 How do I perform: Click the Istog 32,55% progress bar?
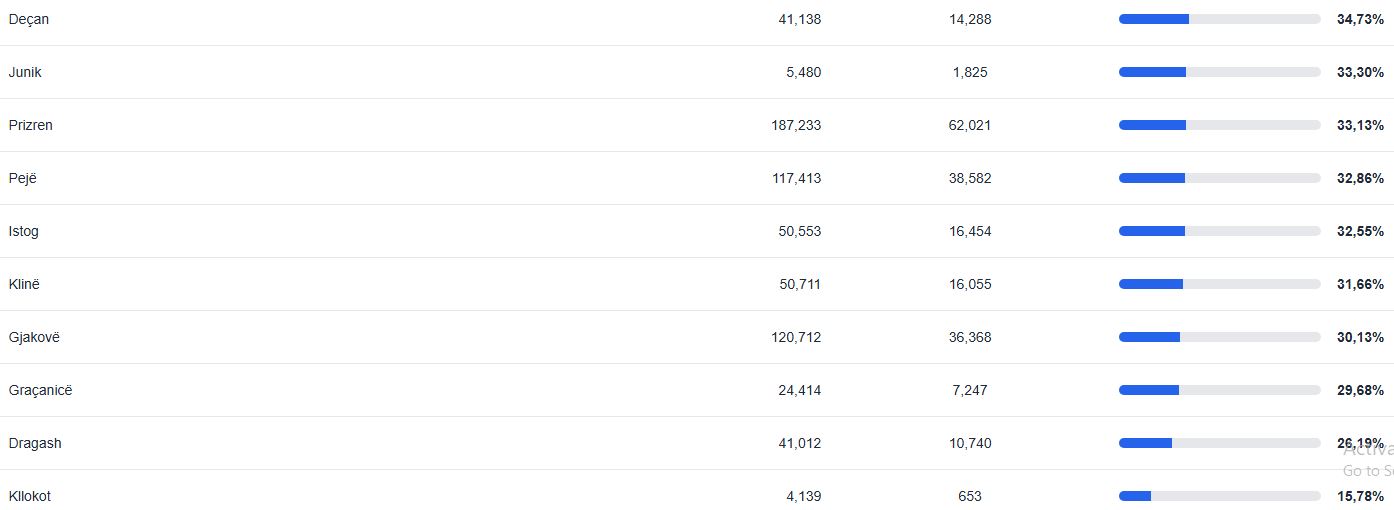[x=1219, y=231]
